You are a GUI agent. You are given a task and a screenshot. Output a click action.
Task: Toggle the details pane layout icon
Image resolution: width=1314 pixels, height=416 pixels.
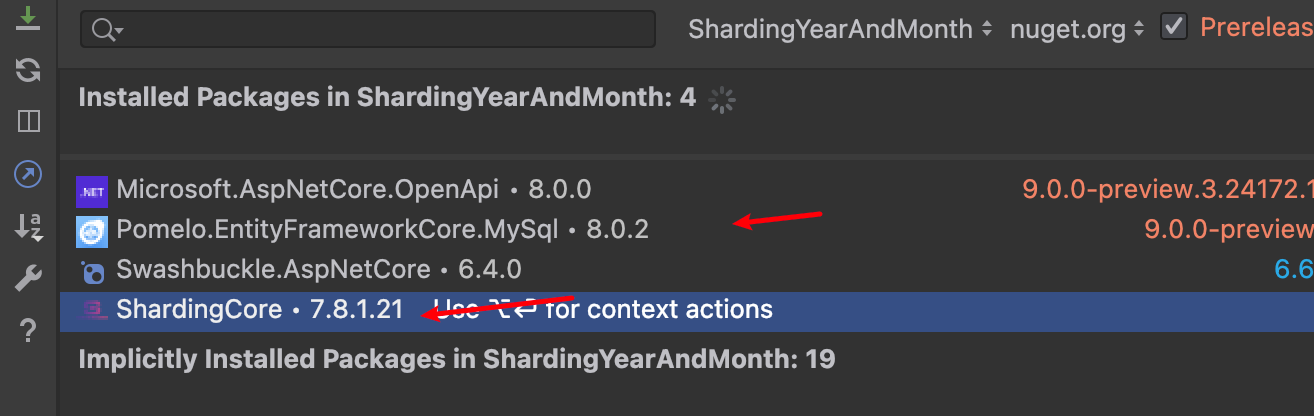pos(29,122)
